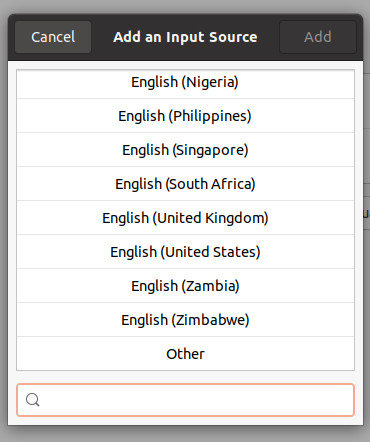The height and width of the screenshot is (442, 370).
Task: Click Cancel to dismiss the dialog
Action: pyautogui.click(x=53, y=37)
